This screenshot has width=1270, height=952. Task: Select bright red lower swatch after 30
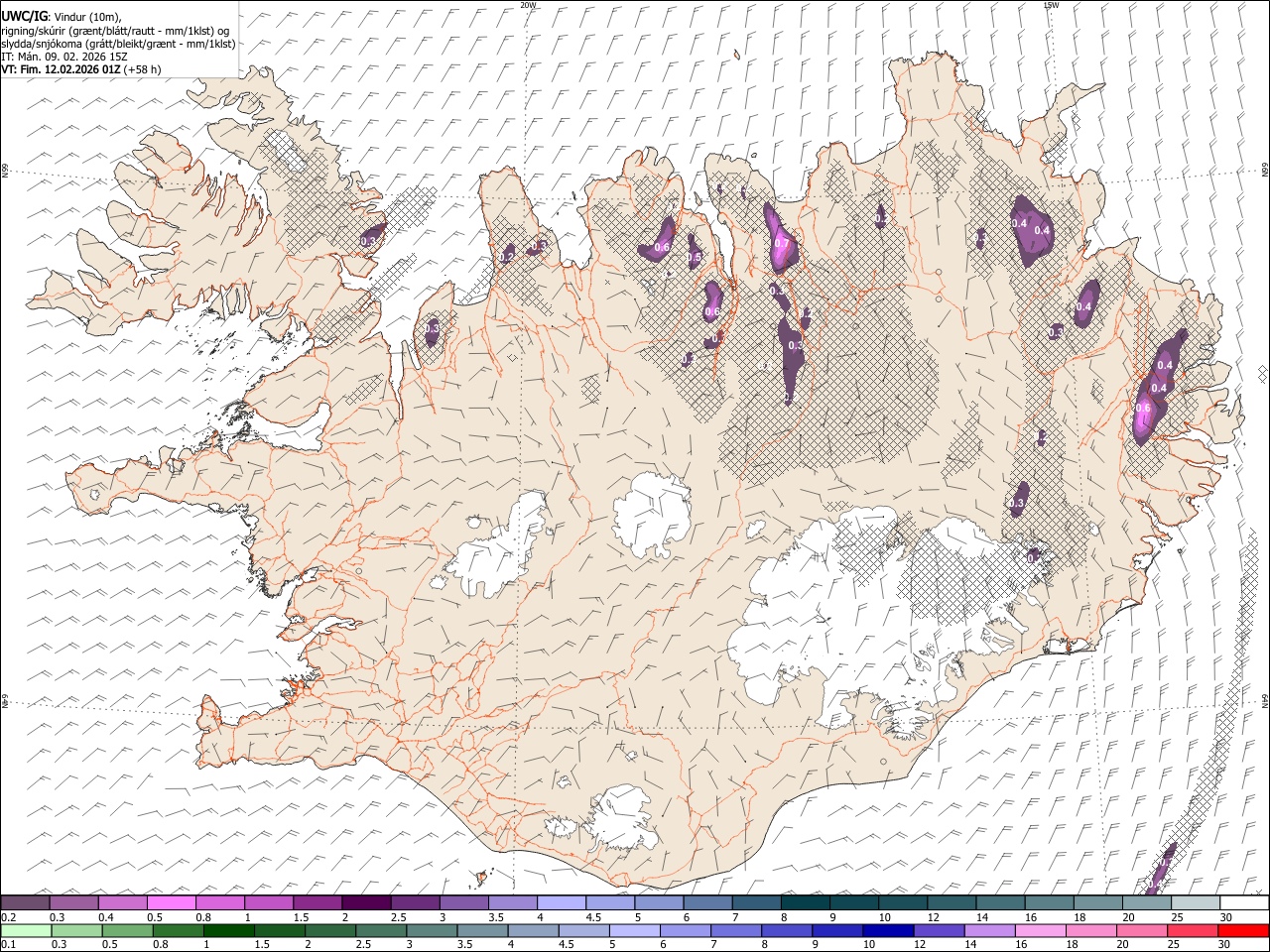1244,930
